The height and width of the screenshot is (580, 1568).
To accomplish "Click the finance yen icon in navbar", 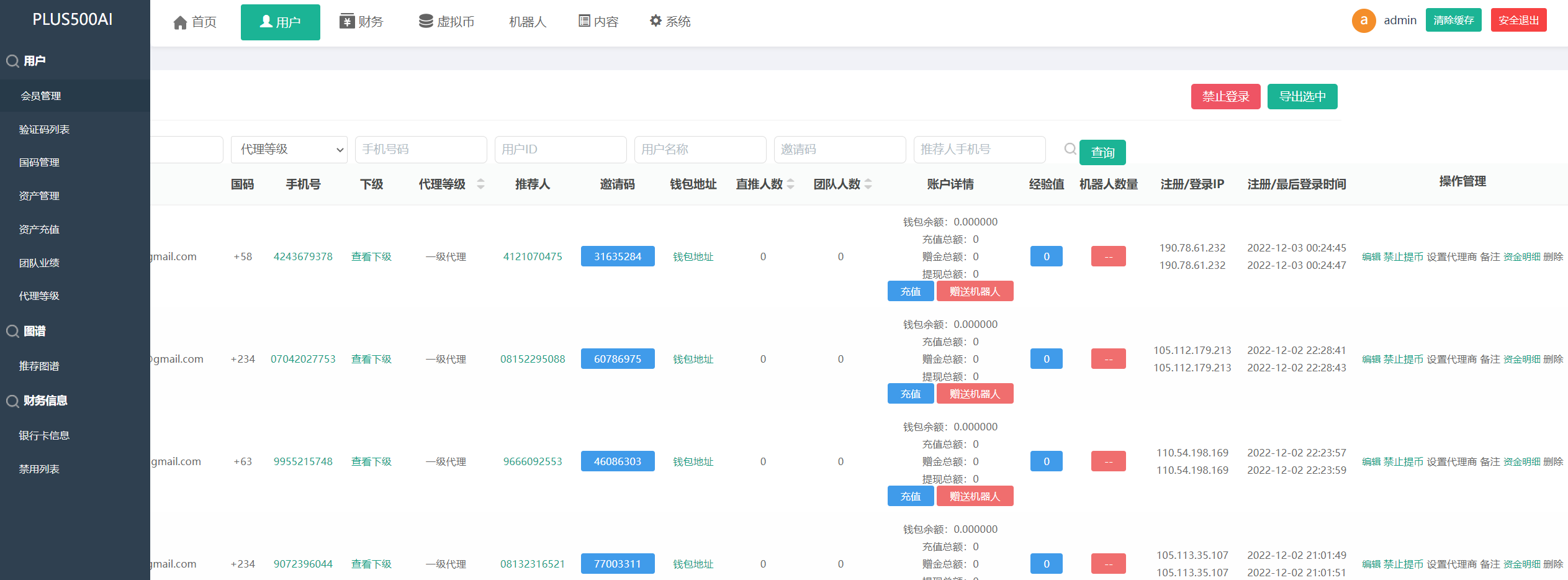I will [x=346, y=22].
